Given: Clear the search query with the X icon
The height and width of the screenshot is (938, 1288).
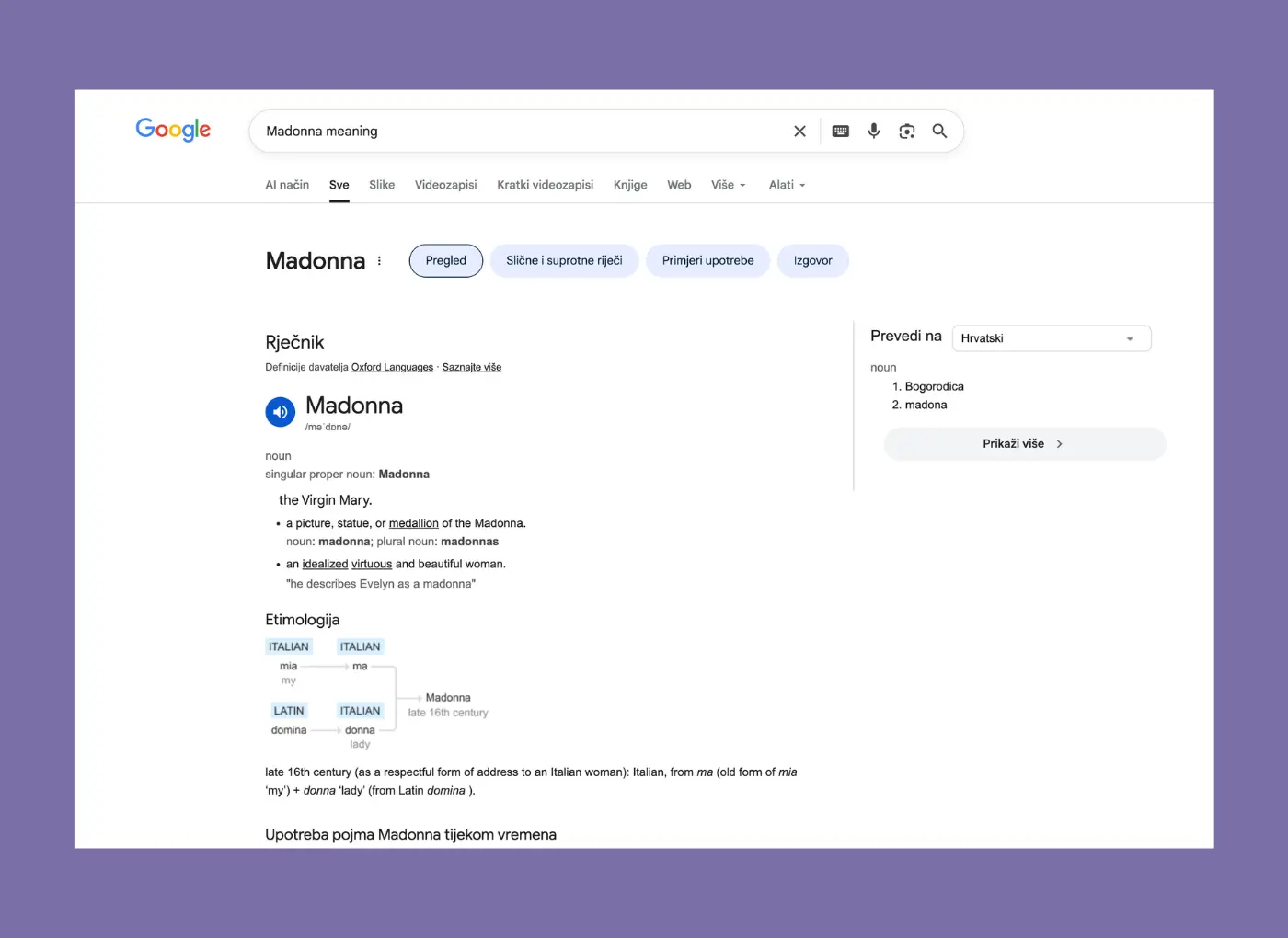Looking at the screenshot, I should pos(799,132).
